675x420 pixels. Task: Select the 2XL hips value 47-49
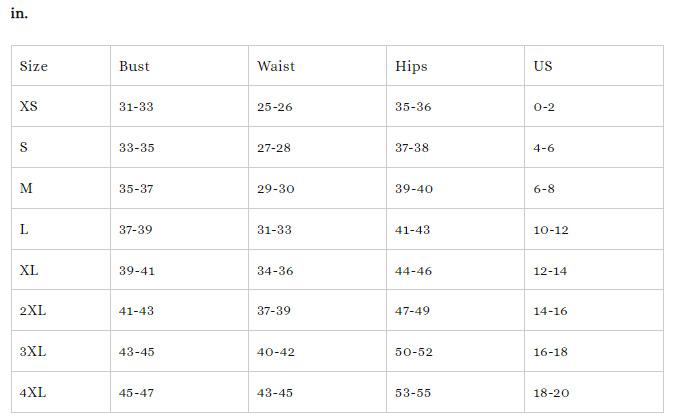pyautogui.click(x=413, y=312)
